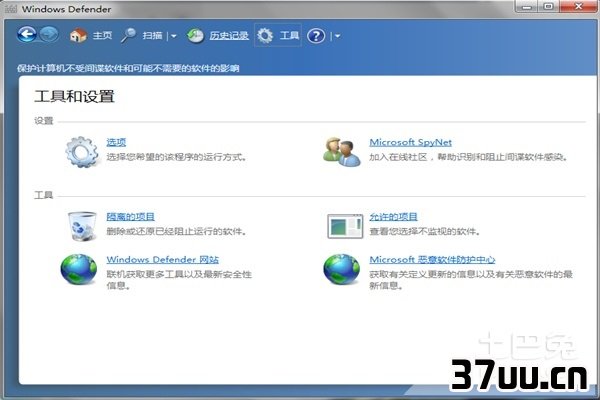Open the 允许的项目 link
The image size is (600, 400).
point(393,217)
